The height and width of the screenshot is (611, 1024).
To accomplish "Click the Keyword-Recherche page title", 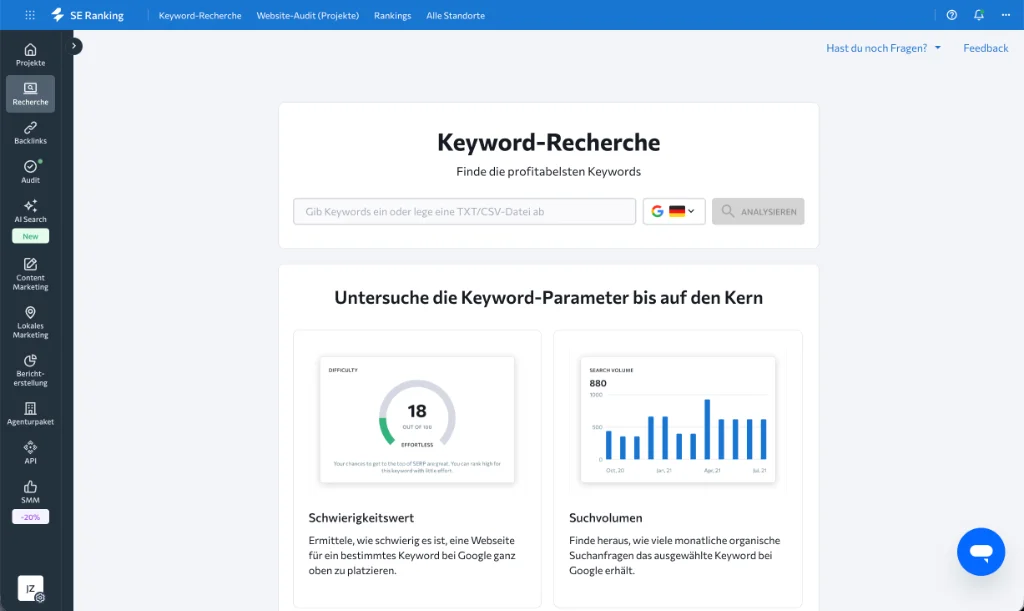I will pyautogui.click(x=549, y=142).
